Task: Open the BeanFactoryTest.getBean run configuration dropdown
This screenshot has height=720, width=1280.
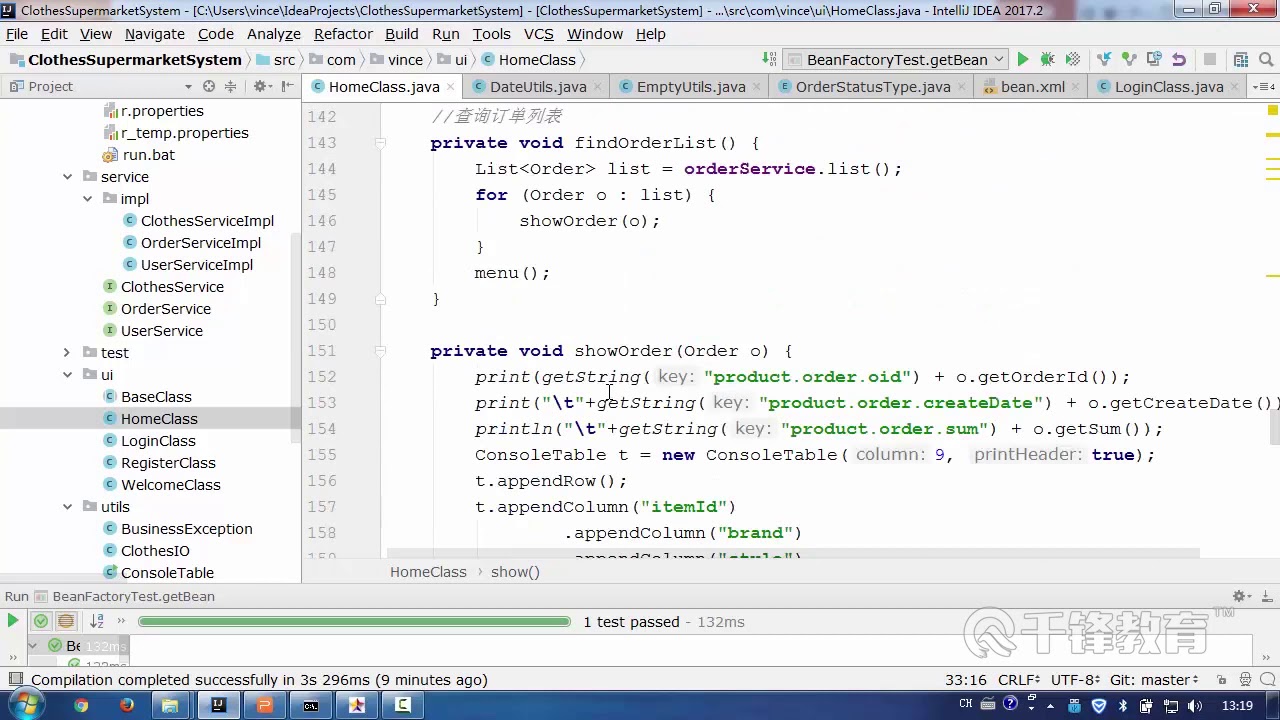Action: [894, 60]
